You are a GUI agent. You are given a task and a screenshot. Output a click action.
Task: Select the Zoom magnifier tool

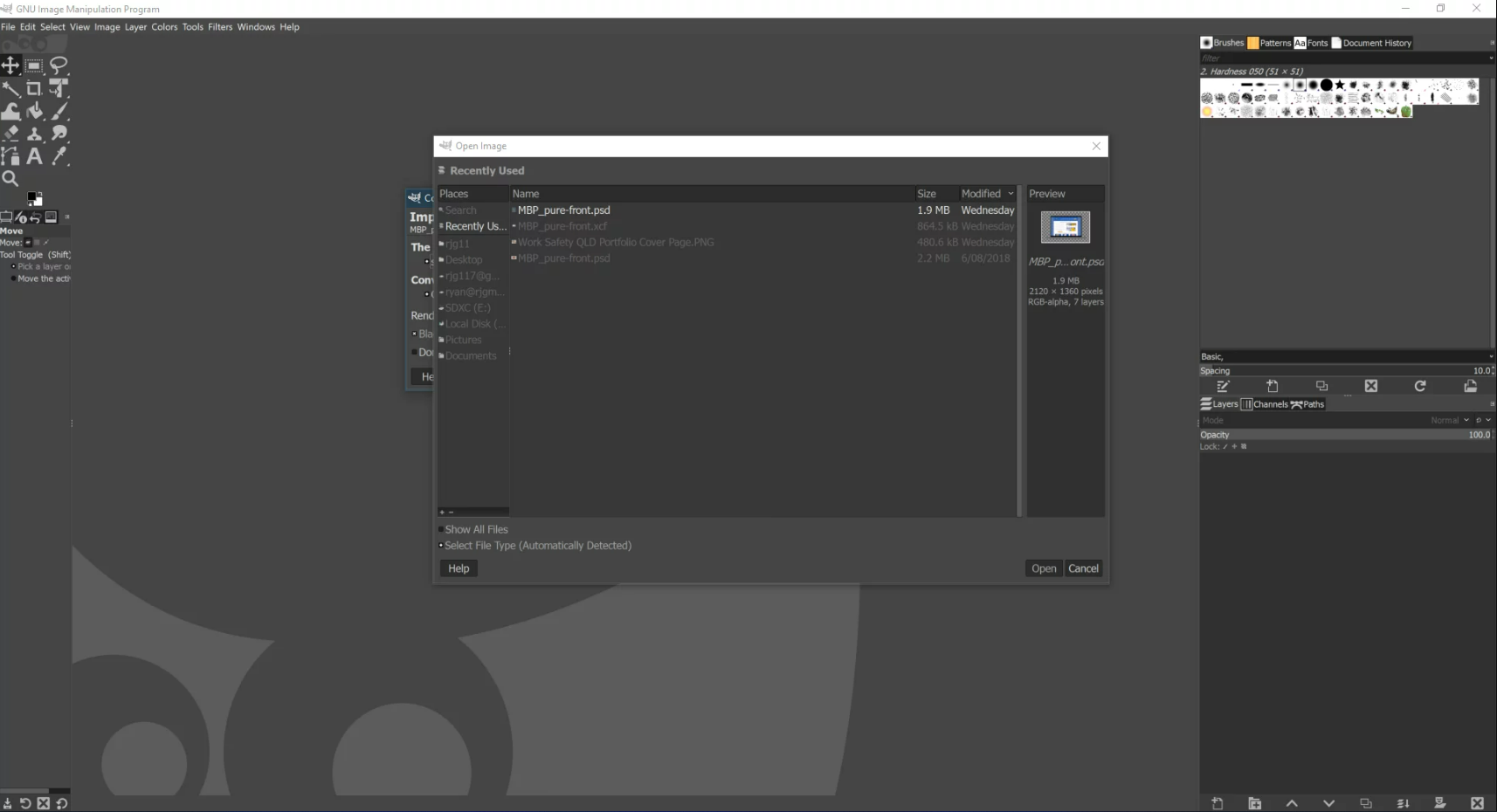click(x=10, y=179)
